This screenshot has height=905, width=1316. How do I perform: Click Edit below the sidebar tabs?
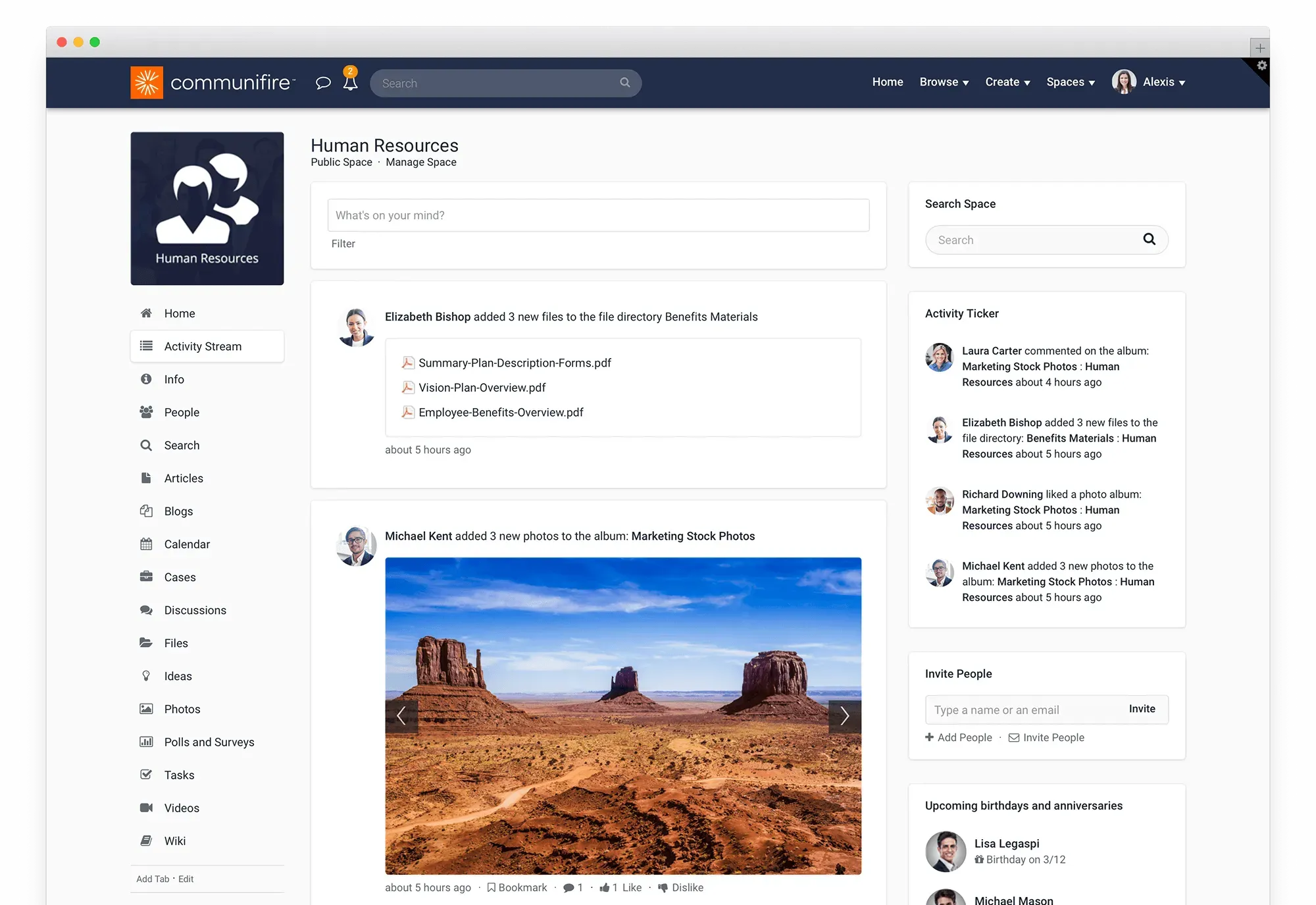point(186,879)
